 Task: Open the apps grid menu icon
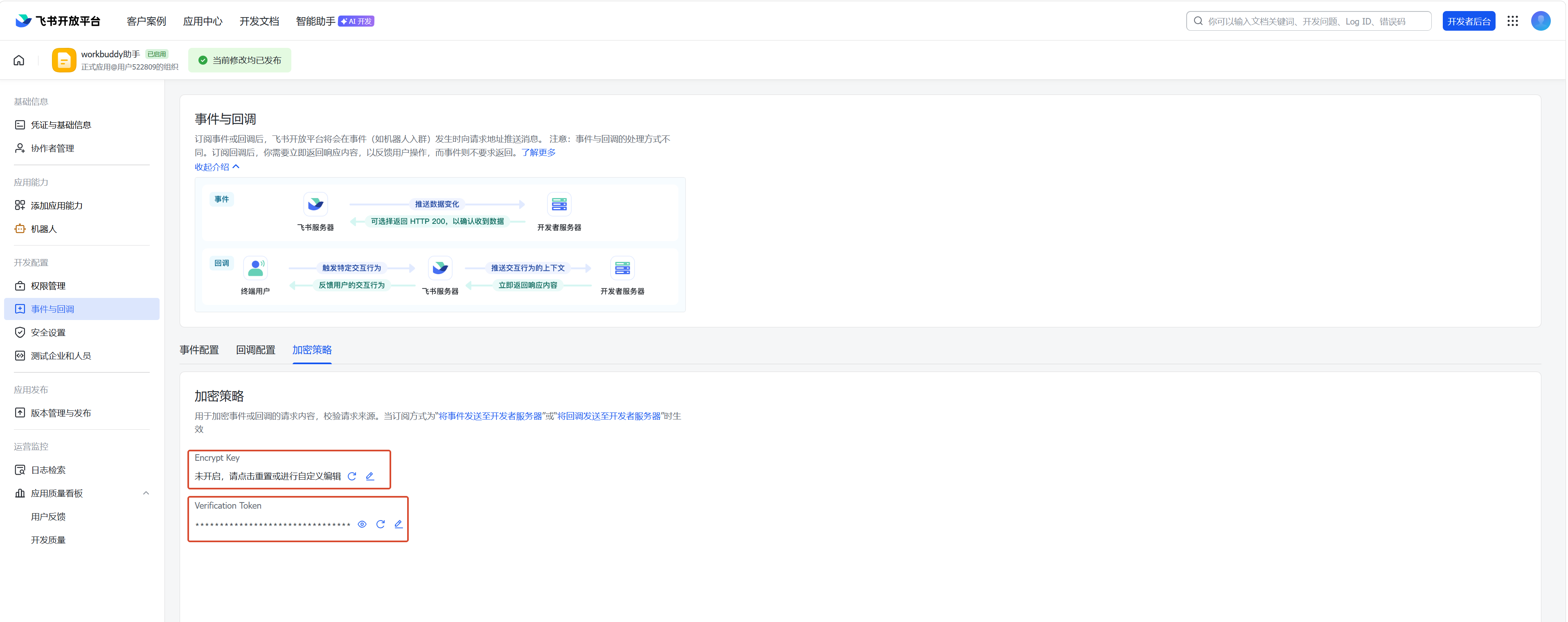click(1513, 21)
